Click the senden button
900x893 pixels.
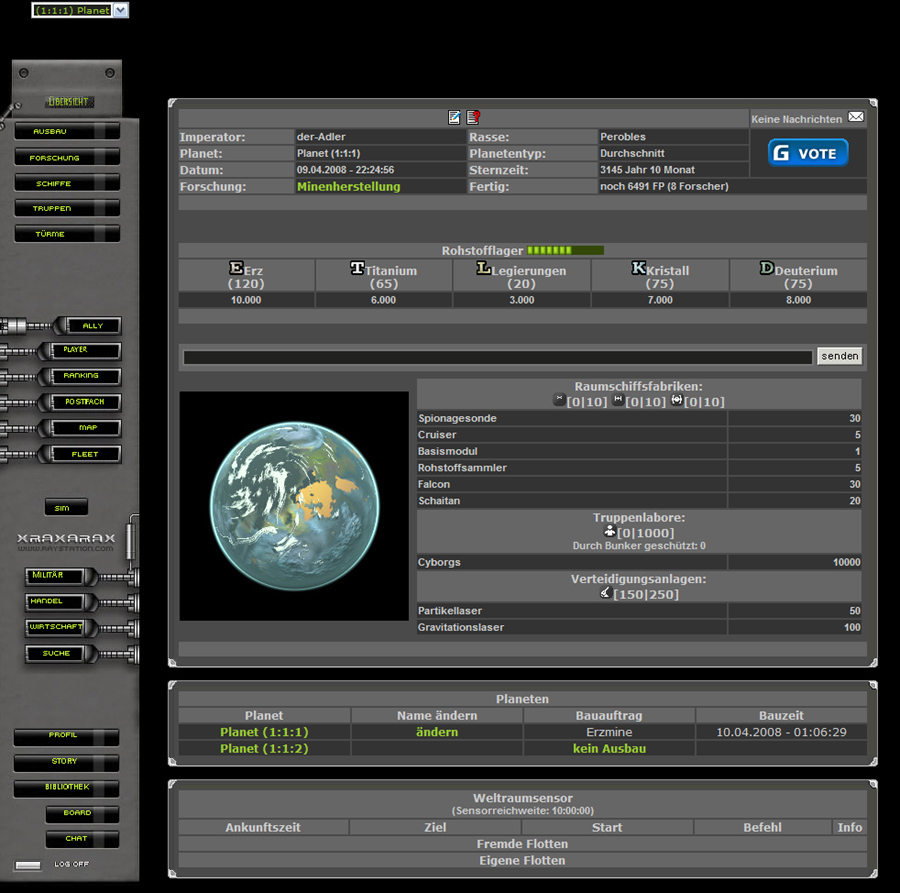[x=839, y=356]
